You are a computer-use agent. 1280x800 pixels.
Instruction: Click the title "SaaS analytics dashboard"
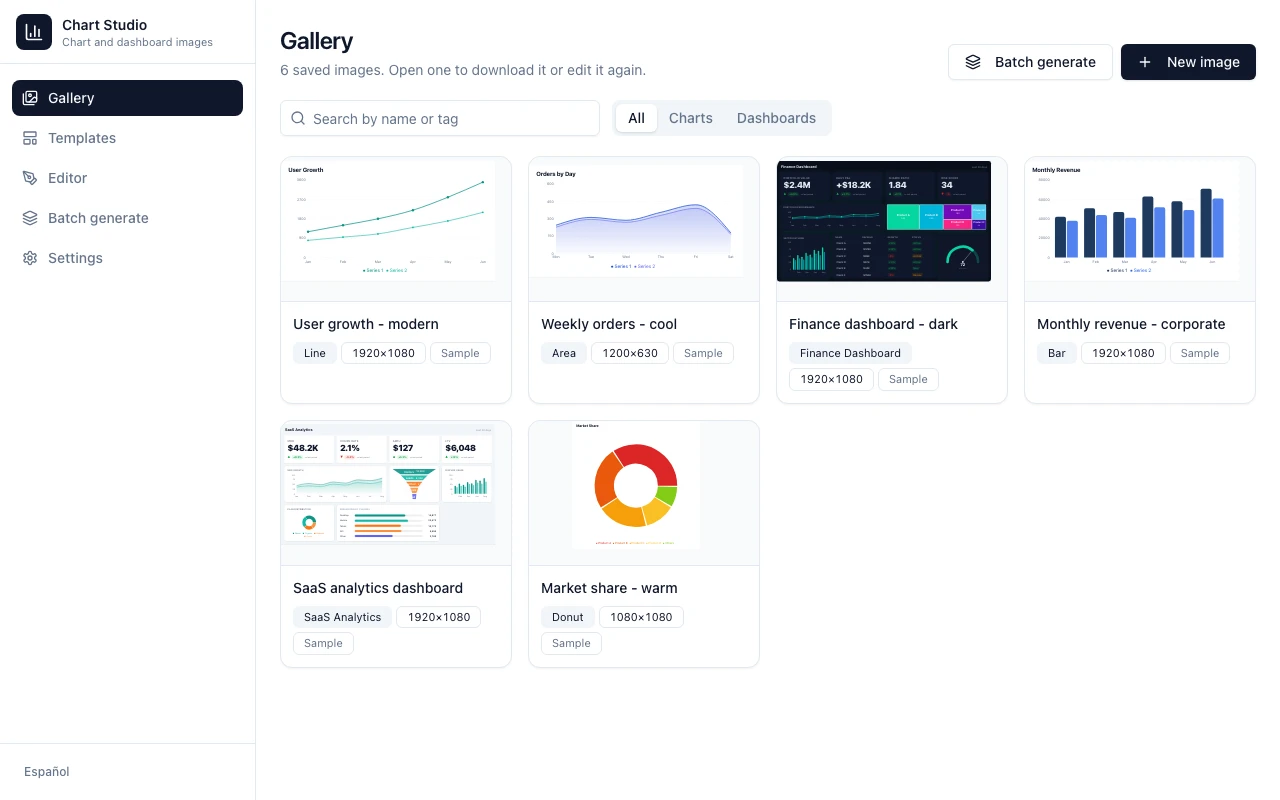point(378,588)
